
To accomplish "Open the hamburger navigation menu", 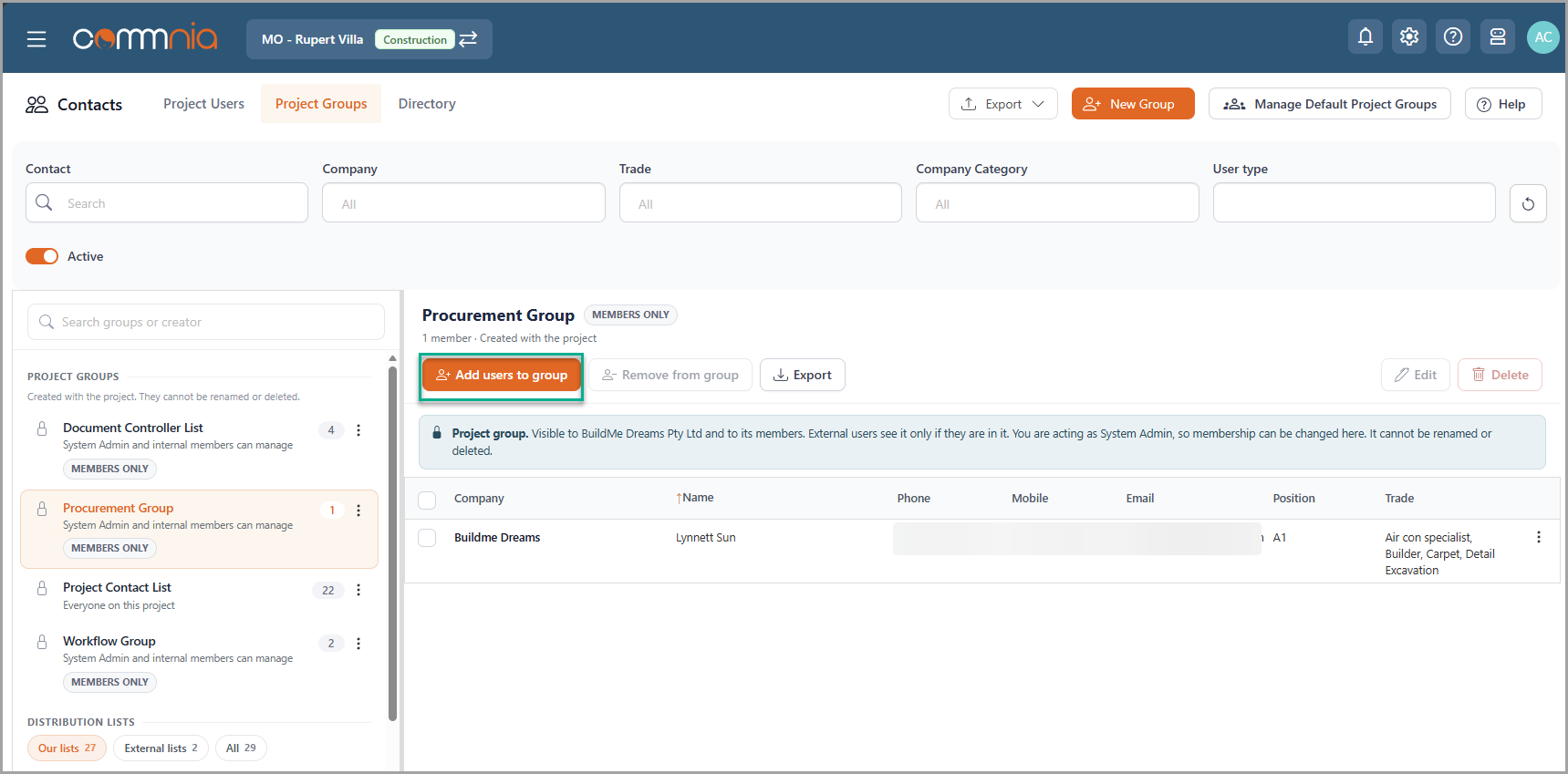I will pyautogui.click(x=36, y=39).
